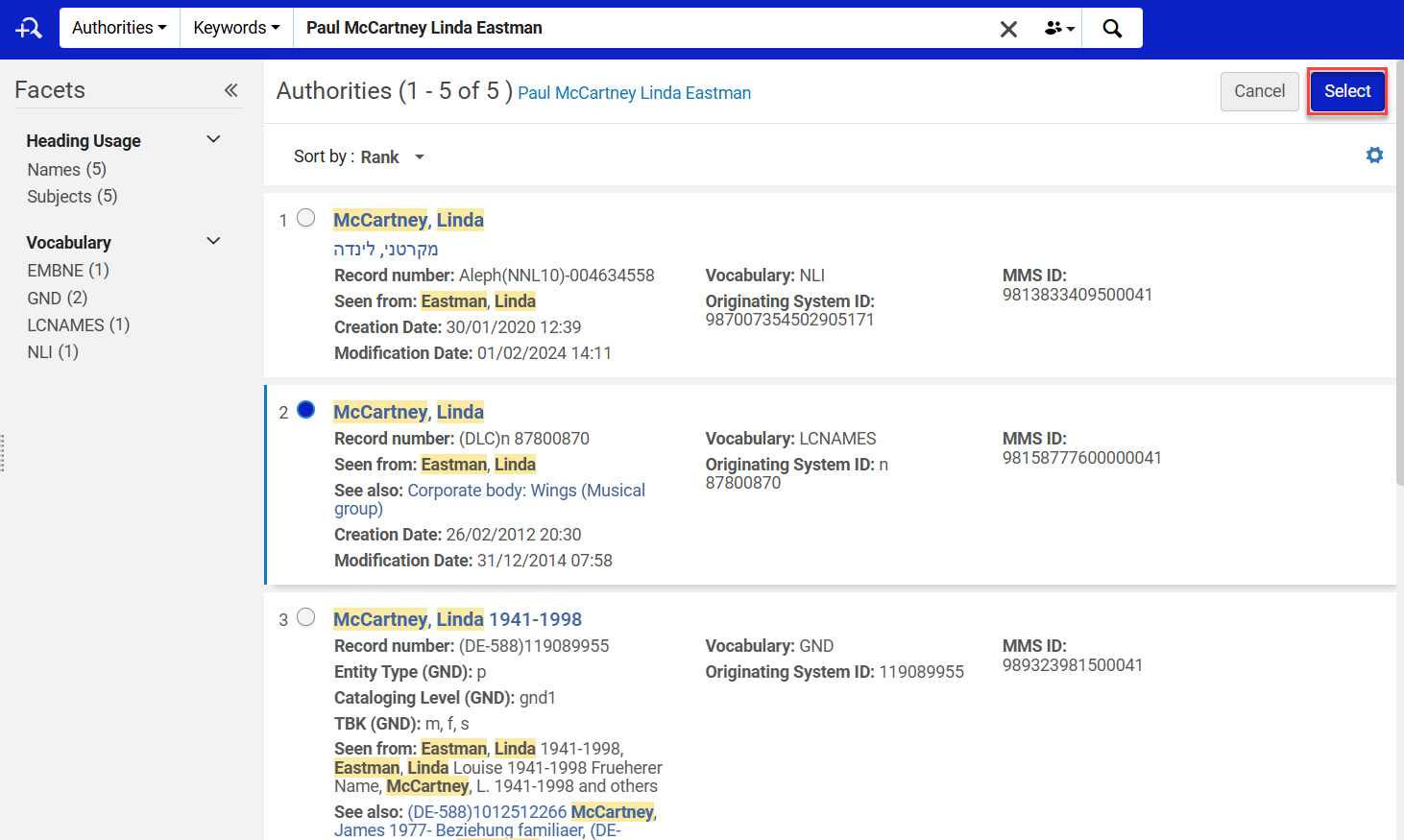Open the Keywords index dropdown

[236, 28]
